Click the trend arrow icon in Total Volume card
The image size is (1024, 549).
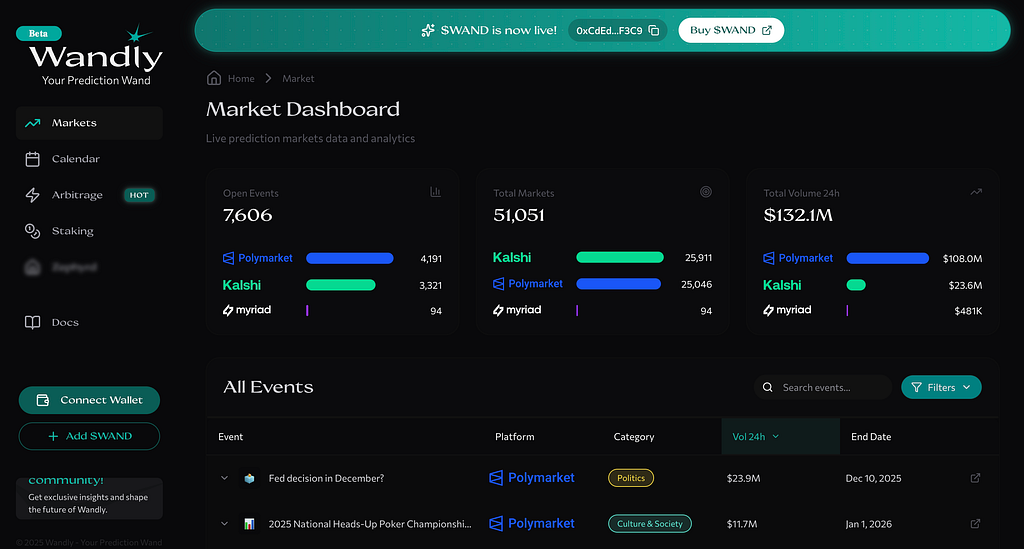[x=976, y=192]
